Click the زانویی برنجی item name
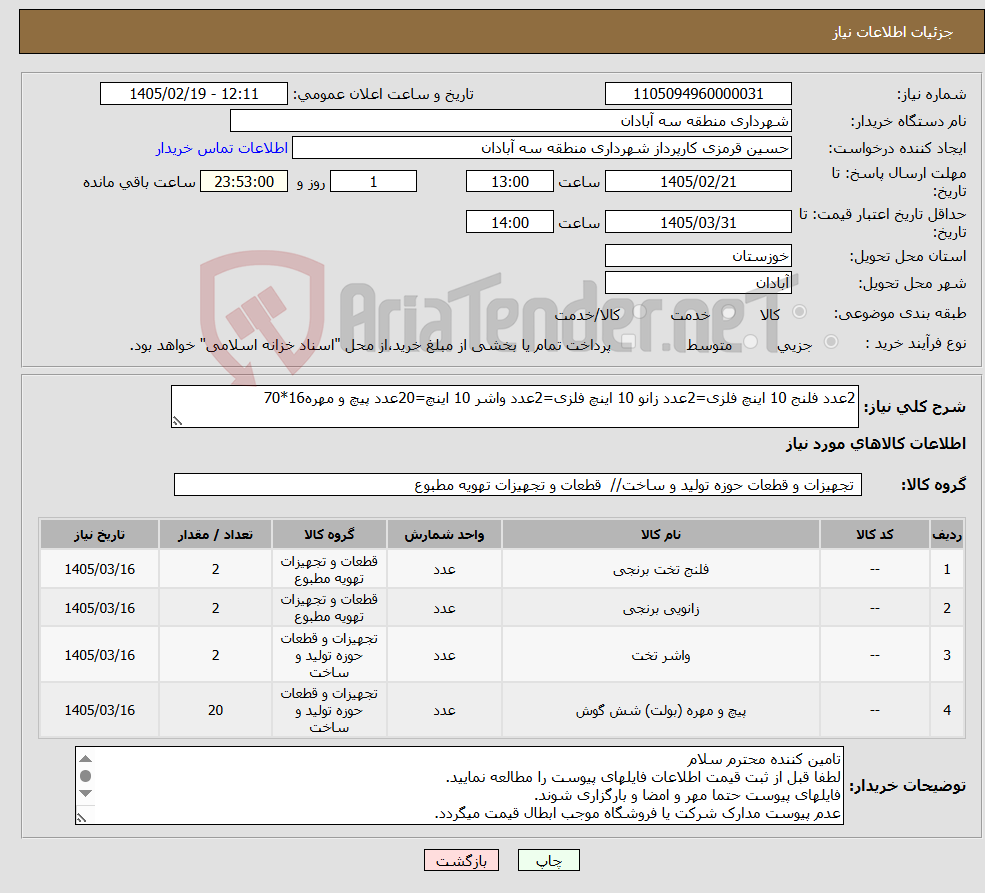This screenshot has height=893, width=985. [661, 609]
